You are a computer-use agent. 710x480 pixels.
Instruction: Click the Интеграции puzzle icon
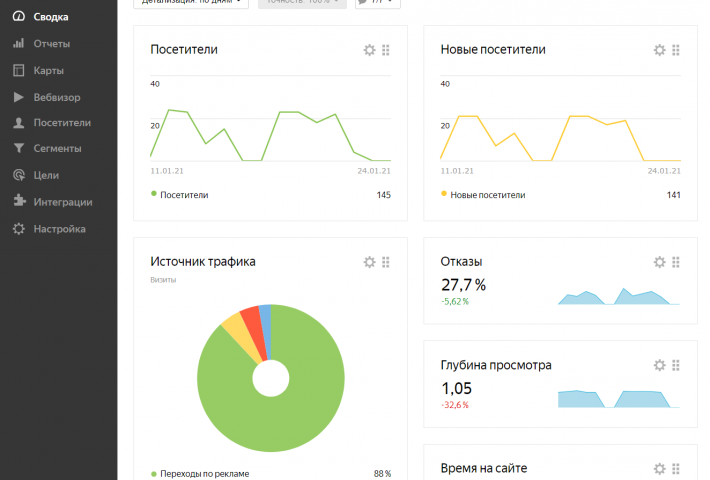(19, 201)
